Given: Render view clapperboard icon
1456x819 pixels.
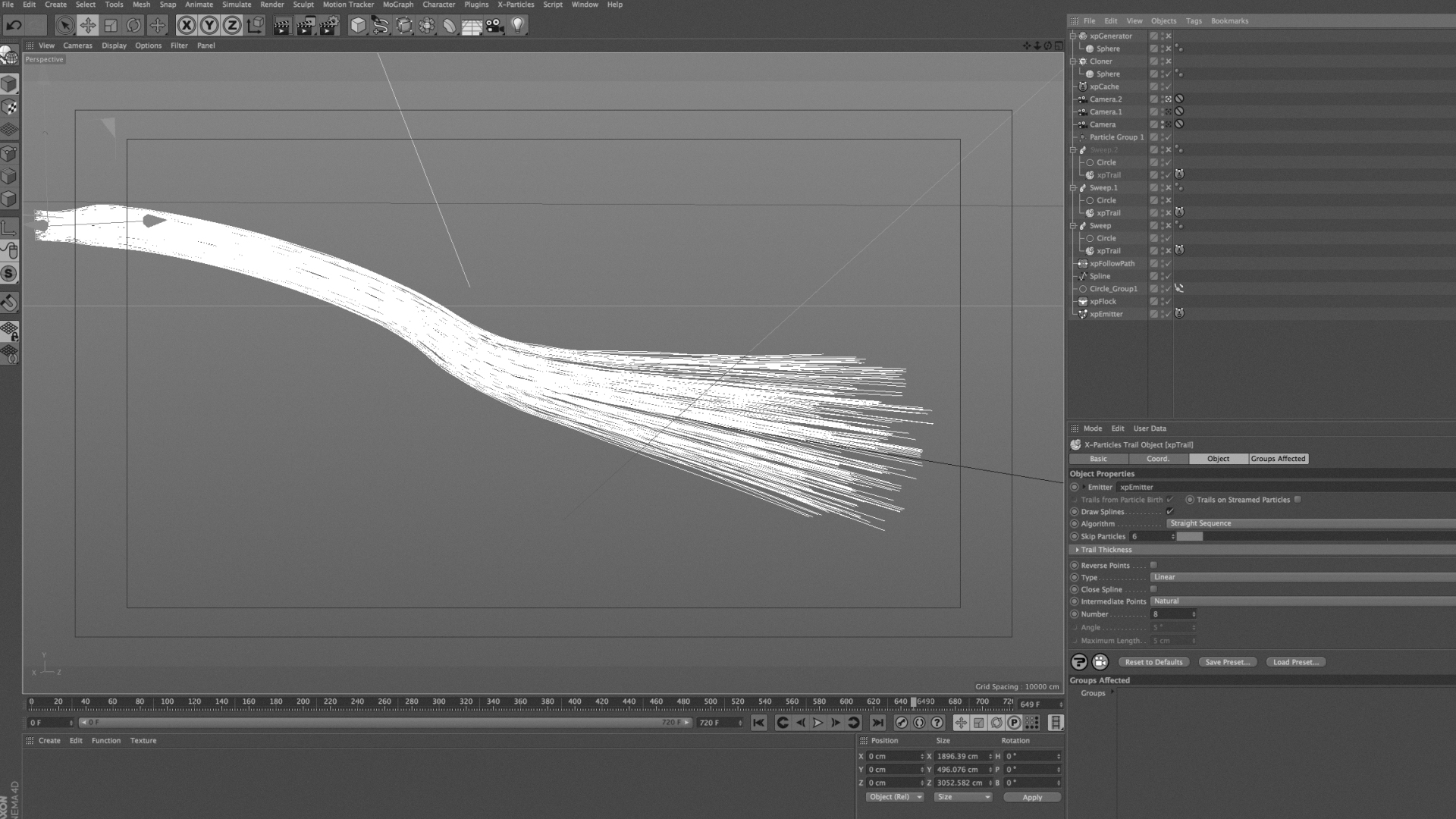Looking at the screenshot, I should tap(282, 25).
